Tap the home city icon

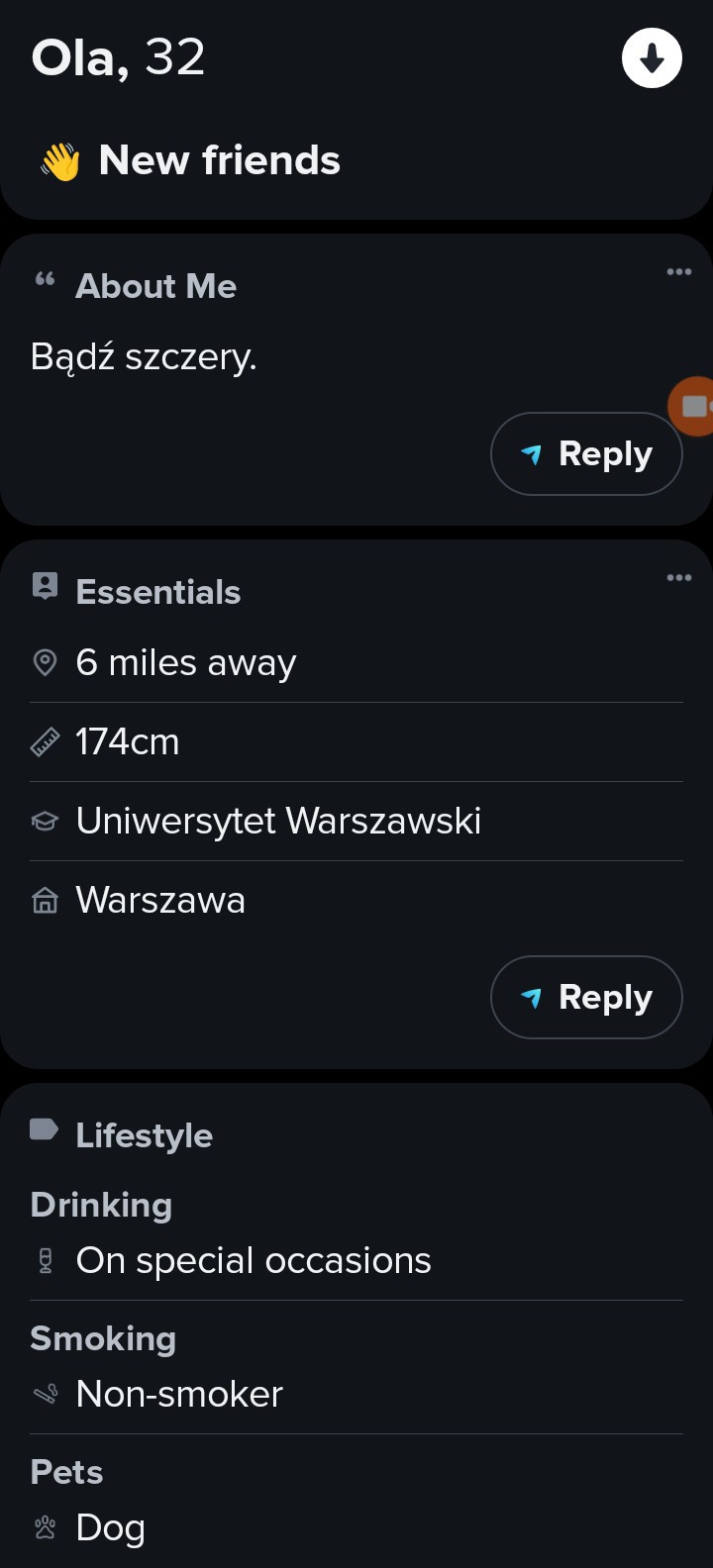pos(46,901)
